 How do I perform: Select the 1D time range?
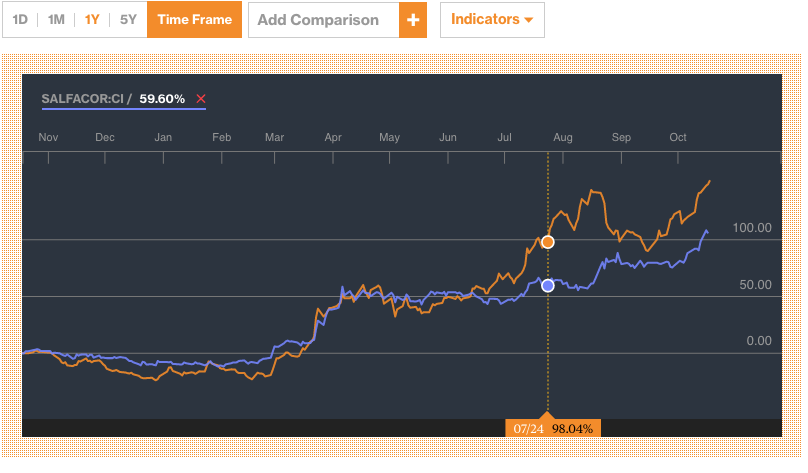20,20
